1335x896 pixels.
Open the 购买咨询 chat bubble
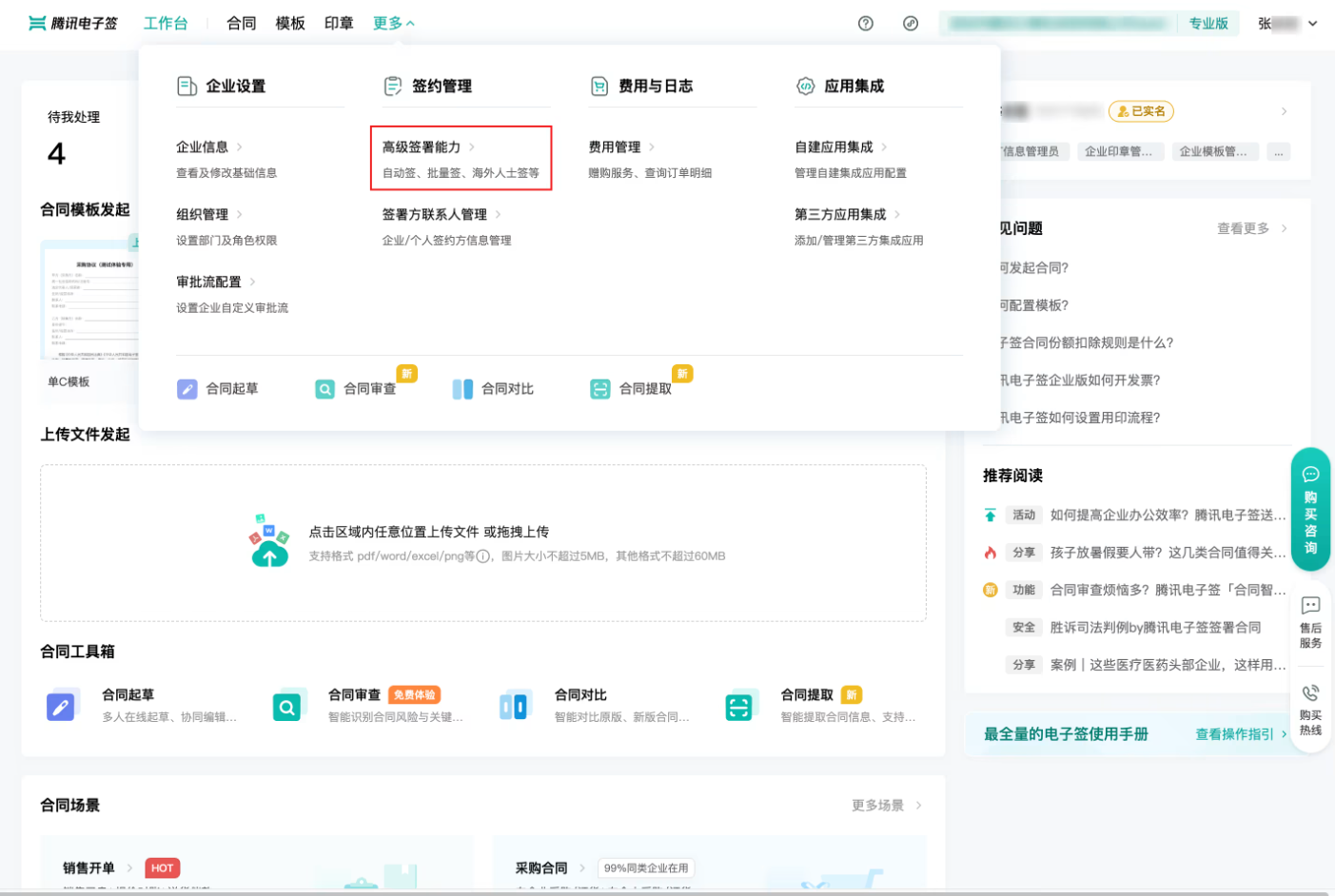tap(1310, 509)
